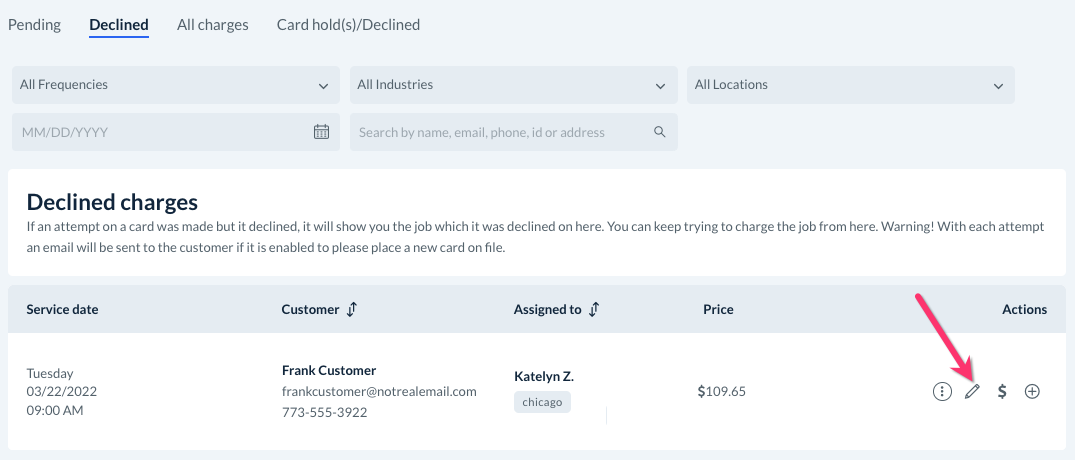Click the chicago location tag
The image size is (1075, 460).
pos(542,402)
